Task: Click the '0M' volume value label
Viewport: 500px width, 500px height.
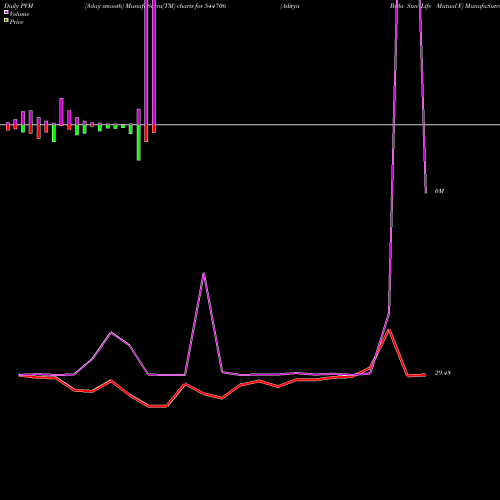Action: (439, 191)
